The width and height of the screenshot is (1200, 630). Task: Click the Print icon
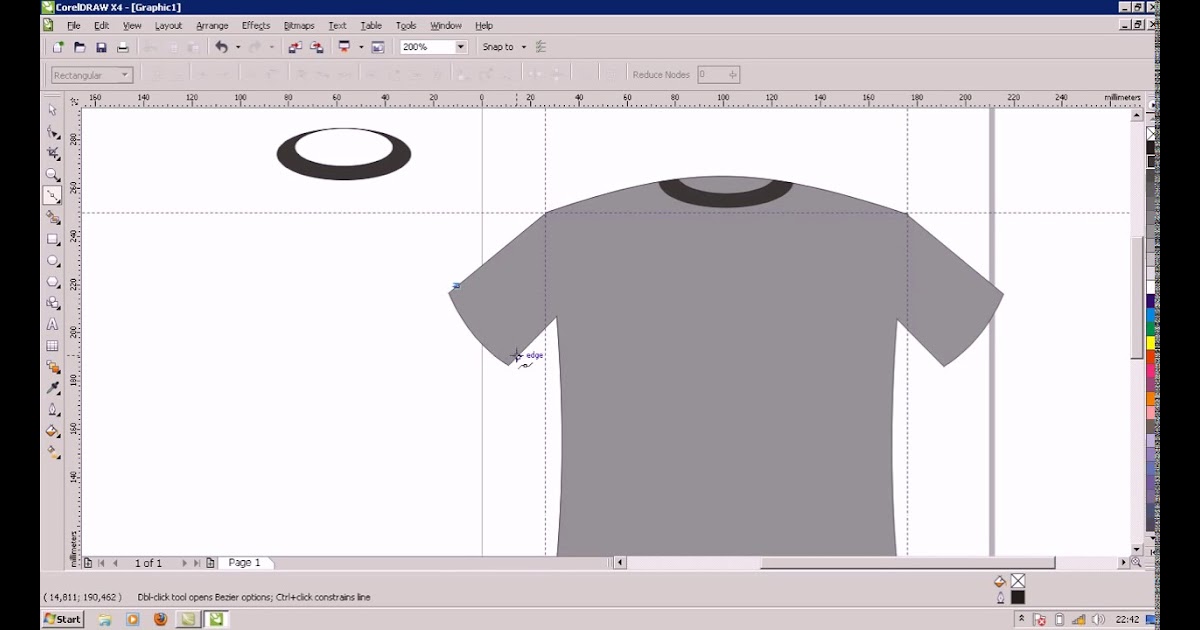[x=123, y=47]
